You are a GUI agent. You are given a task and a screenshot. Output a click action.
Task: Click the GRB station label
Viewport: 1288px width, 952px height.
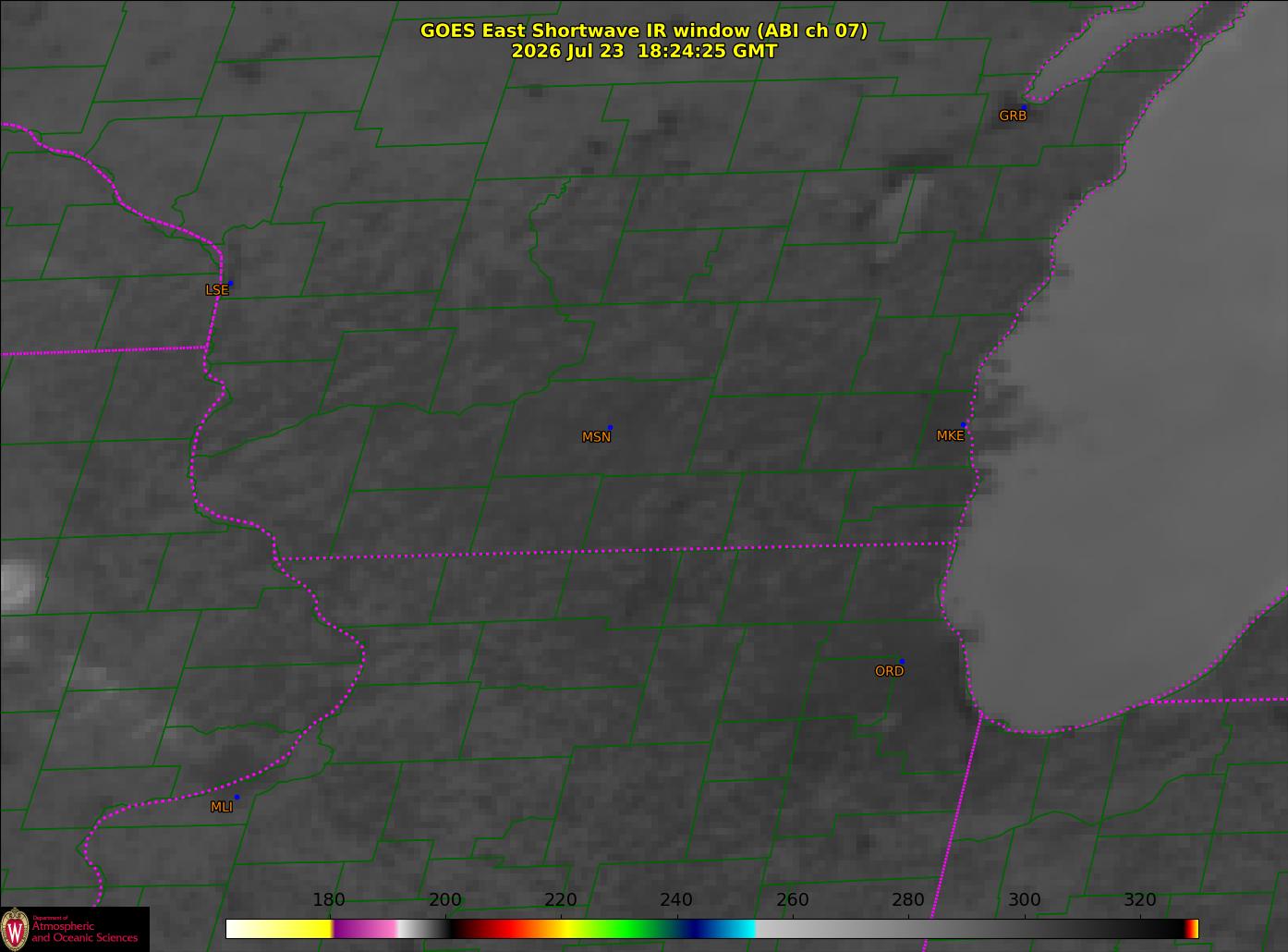[1013, 116]
